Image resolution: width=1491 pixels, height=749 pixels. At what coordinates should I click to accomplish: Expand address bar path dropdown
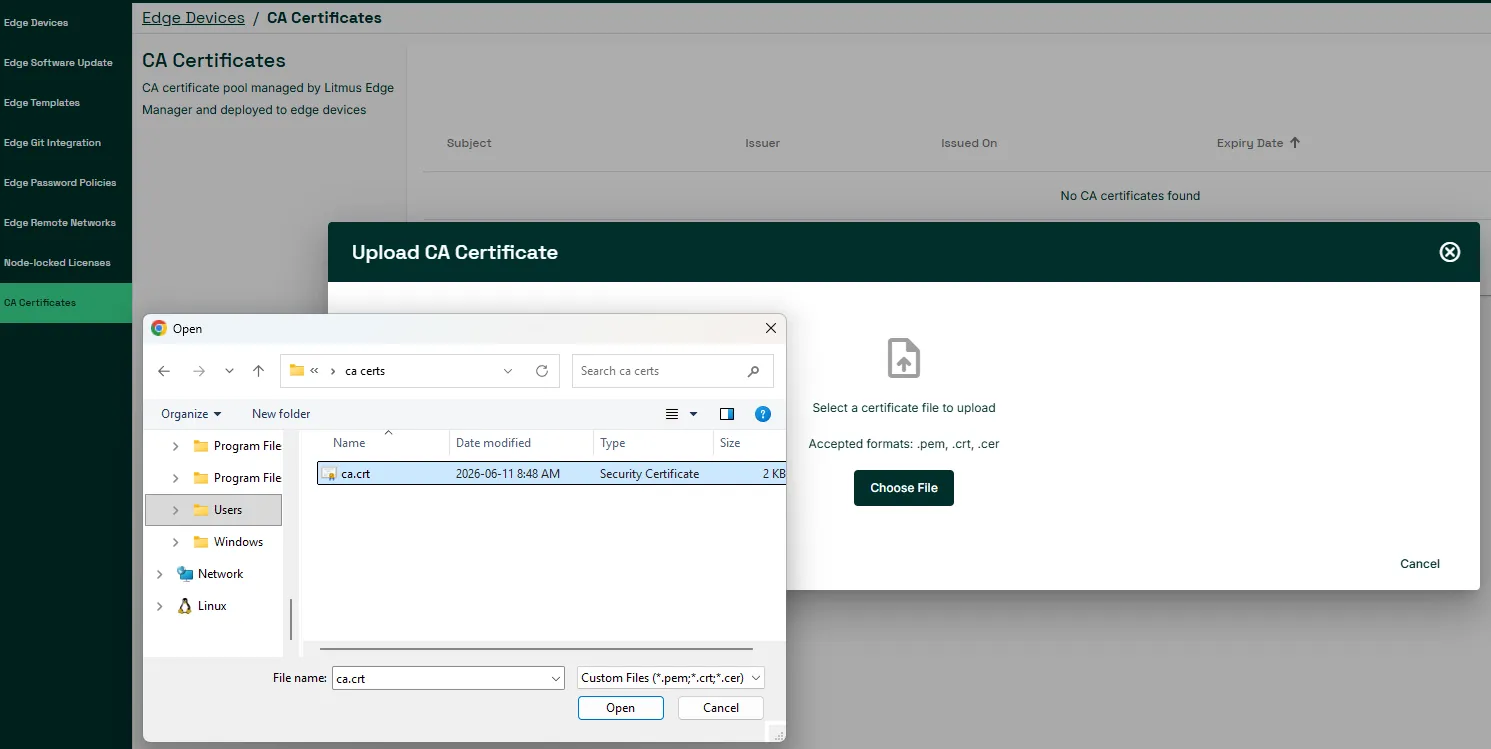[508, 371]
